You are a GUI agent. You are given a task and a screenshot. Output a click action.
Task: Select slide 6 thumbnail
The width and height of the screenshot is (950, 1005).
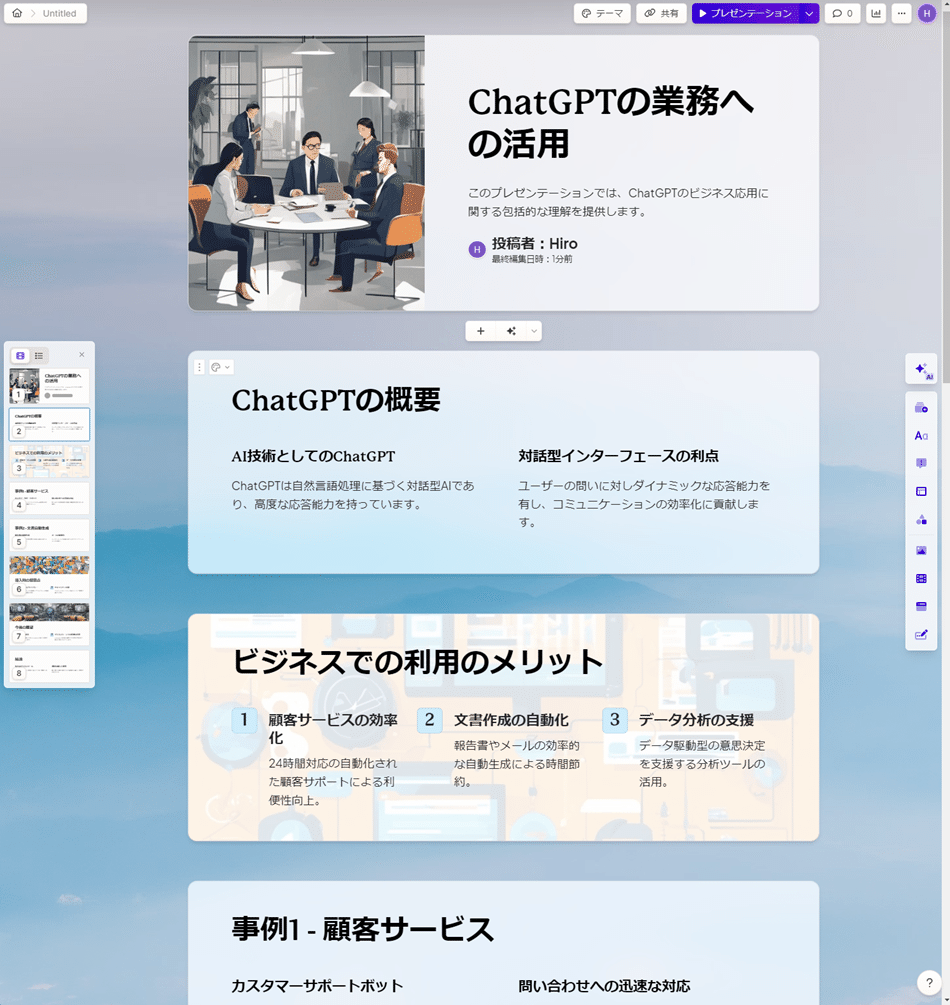49,577
